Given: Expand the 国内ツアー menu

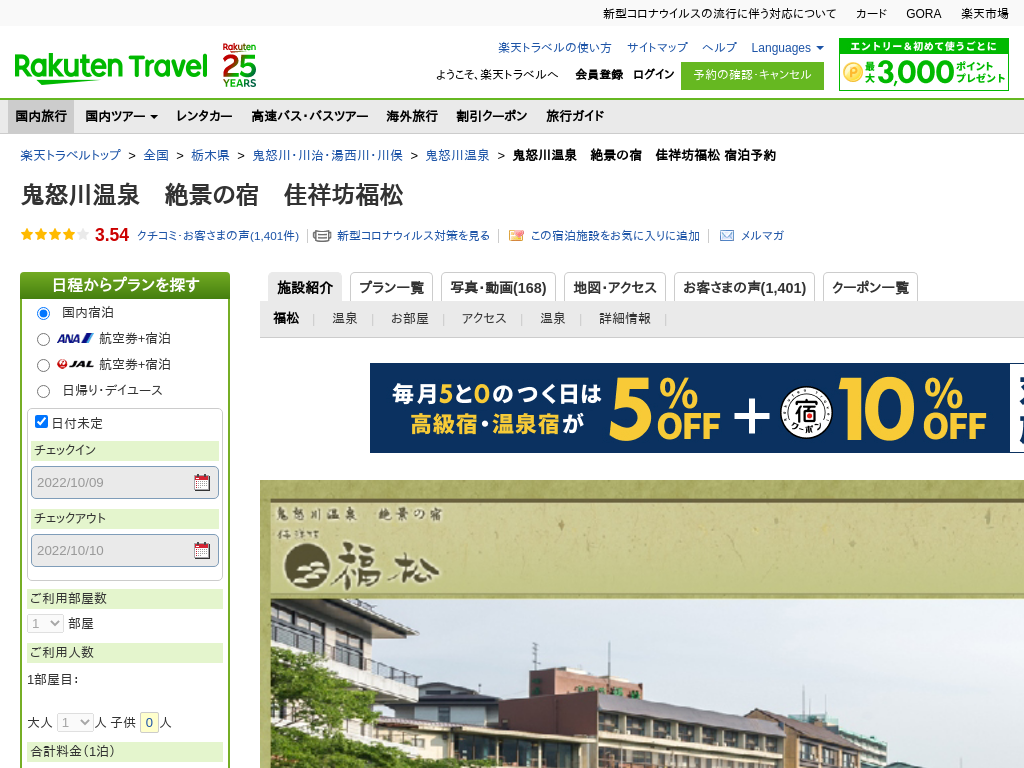Looking at the screenshot, I should tap(121, 116).
